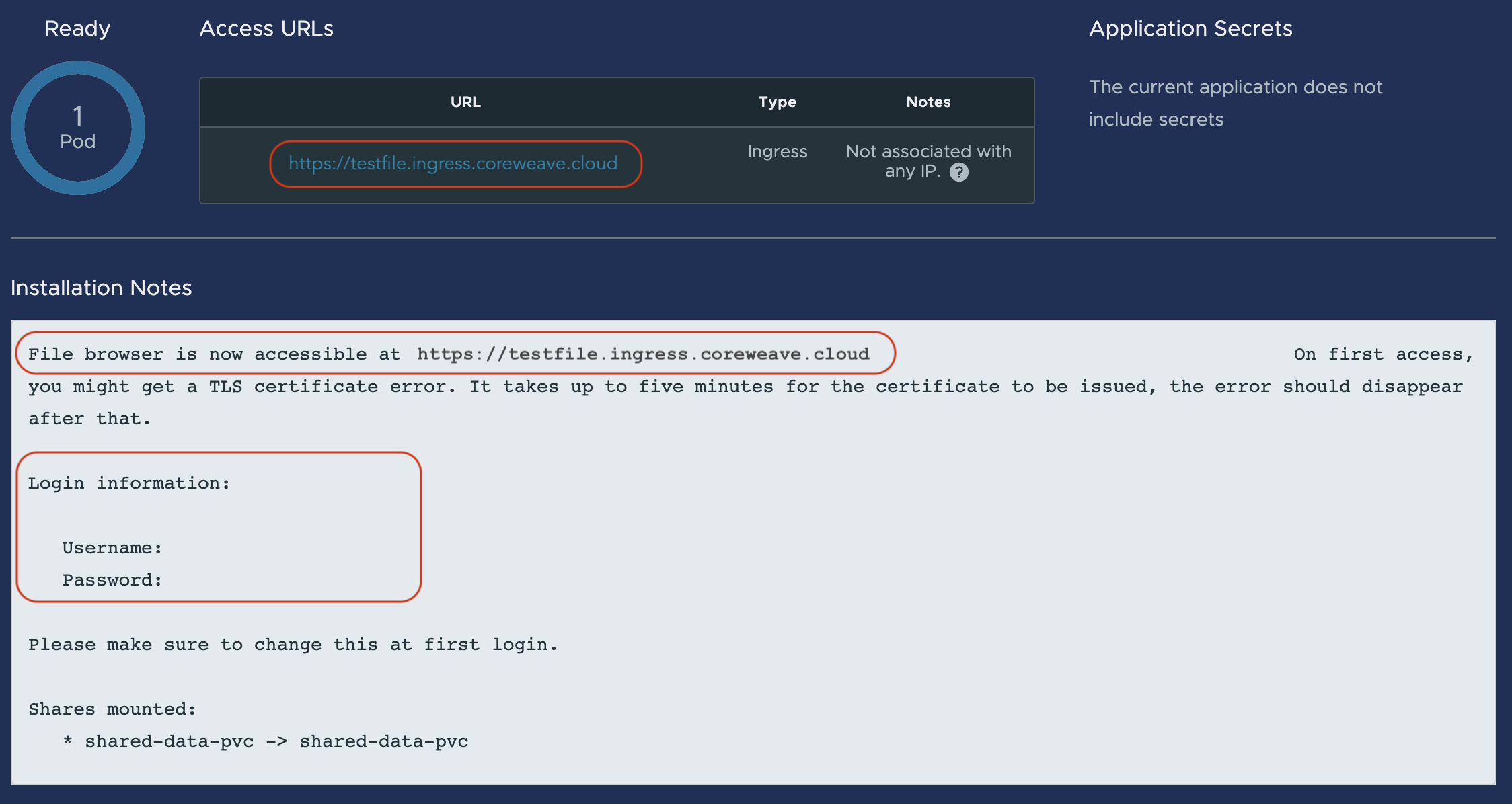Click the Ingress type cell
The image size is (1512, 804).
[778, 151]
